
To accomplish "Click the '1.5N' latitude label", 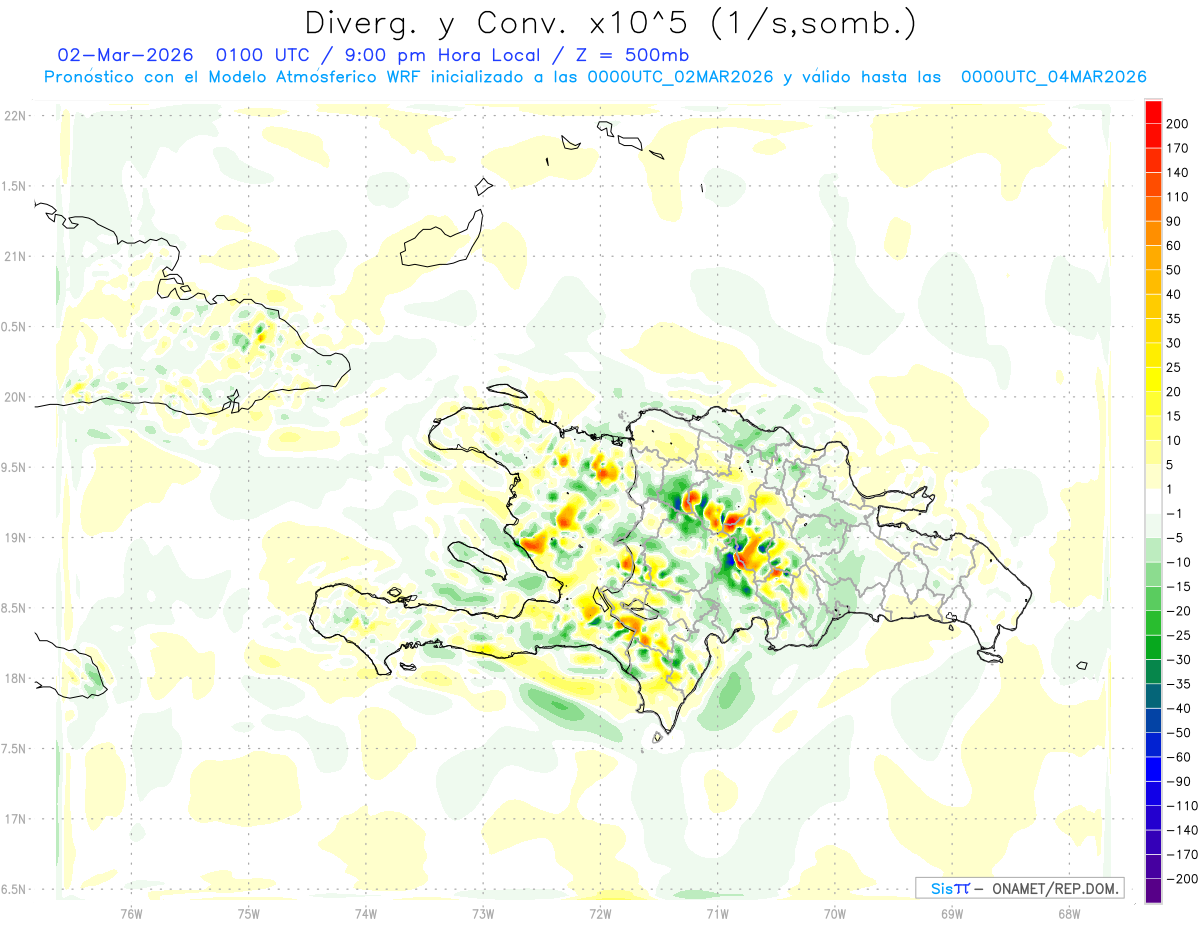I will coord(15,186).
